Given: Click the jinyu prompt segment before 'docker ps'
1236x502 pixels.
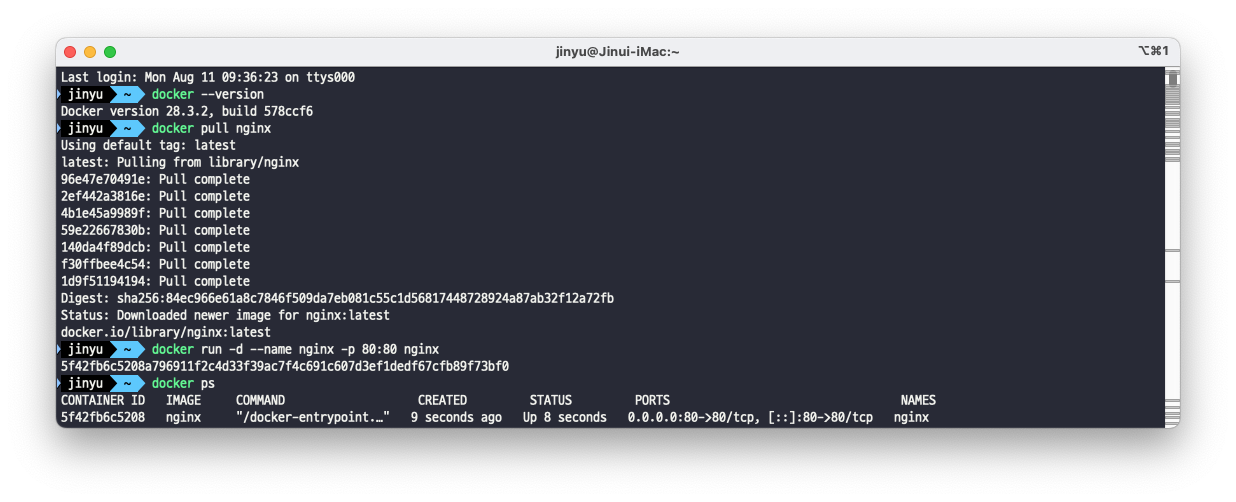Looking at the screenshot, I should (86, 383).
